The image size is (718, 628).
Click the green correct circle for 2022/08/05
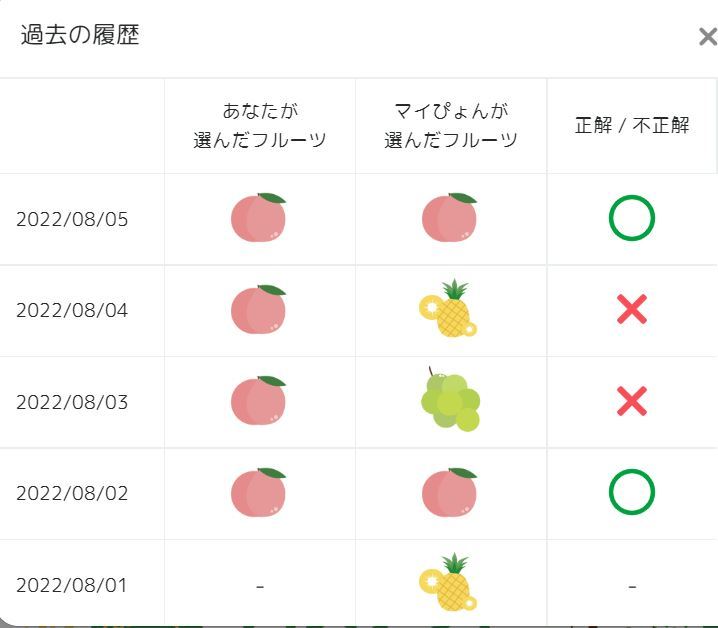(x=631, y=219)
